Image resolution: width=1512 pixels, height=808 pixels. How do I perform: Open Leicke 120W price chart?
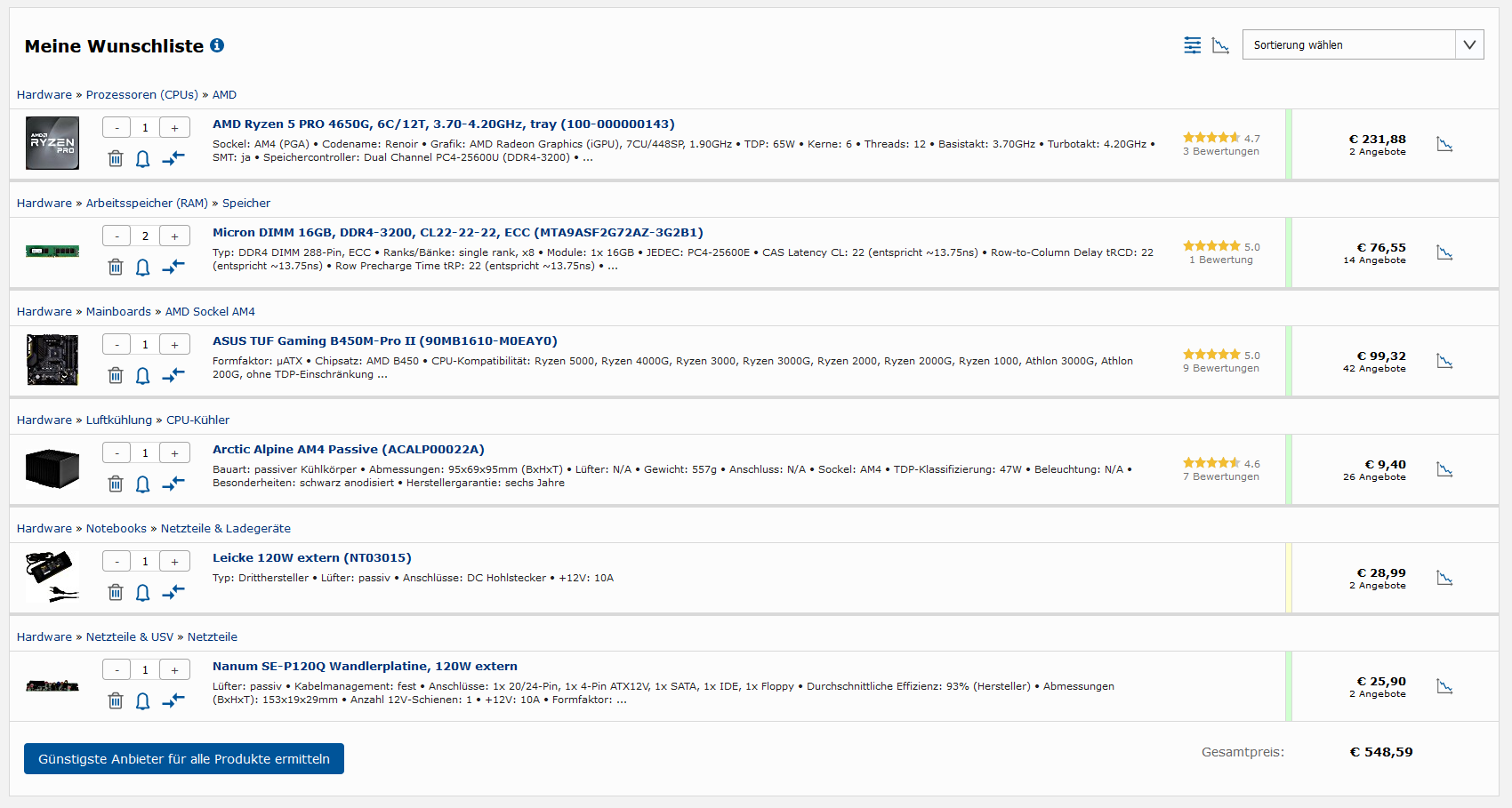coord(1444,578)
